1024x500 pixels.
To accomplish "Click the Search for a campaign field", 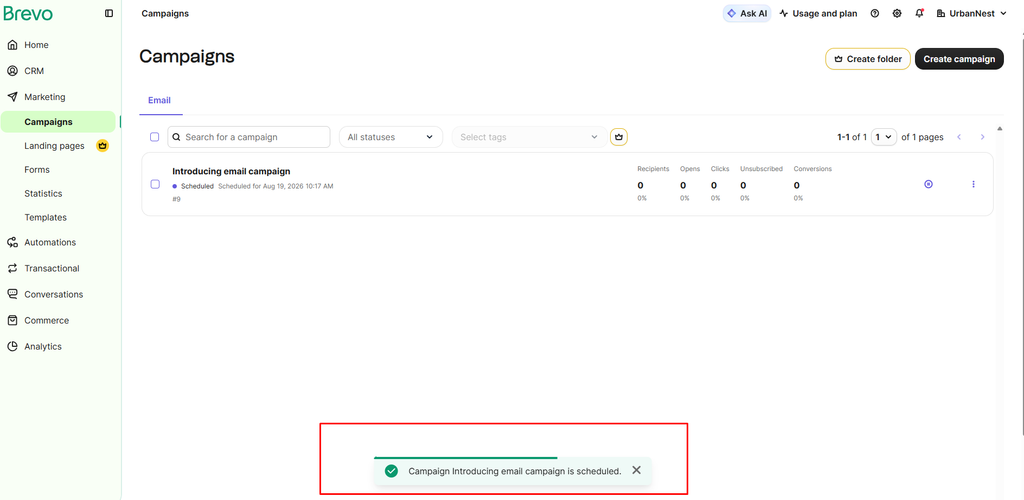I will coord(249,137).
